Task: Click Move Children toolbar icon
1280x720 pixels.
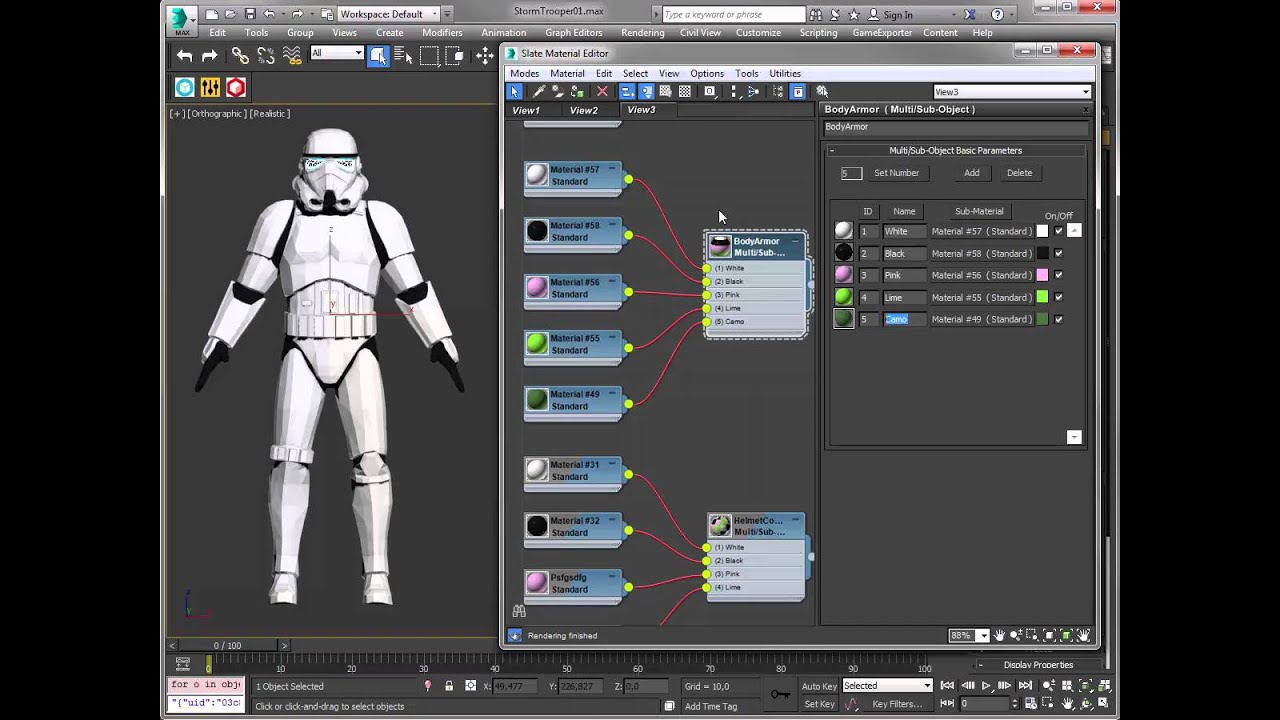Action: click(626, 91)
